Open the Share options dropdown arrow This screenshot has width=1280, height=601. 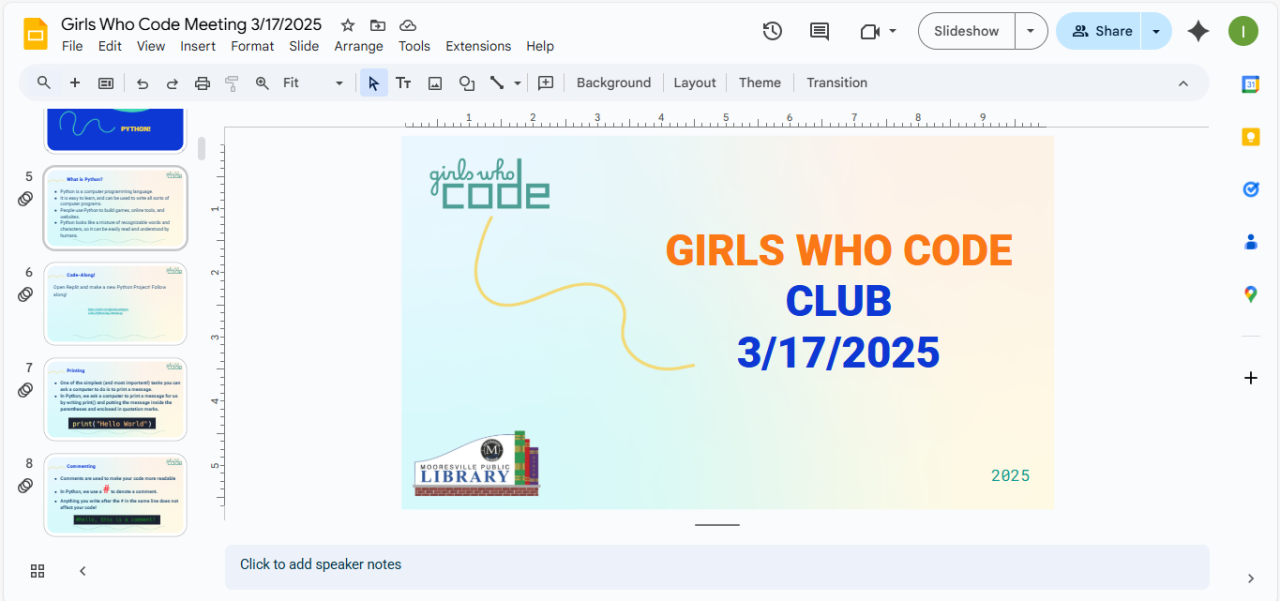pyautogui.click(x=1156, y=31)
